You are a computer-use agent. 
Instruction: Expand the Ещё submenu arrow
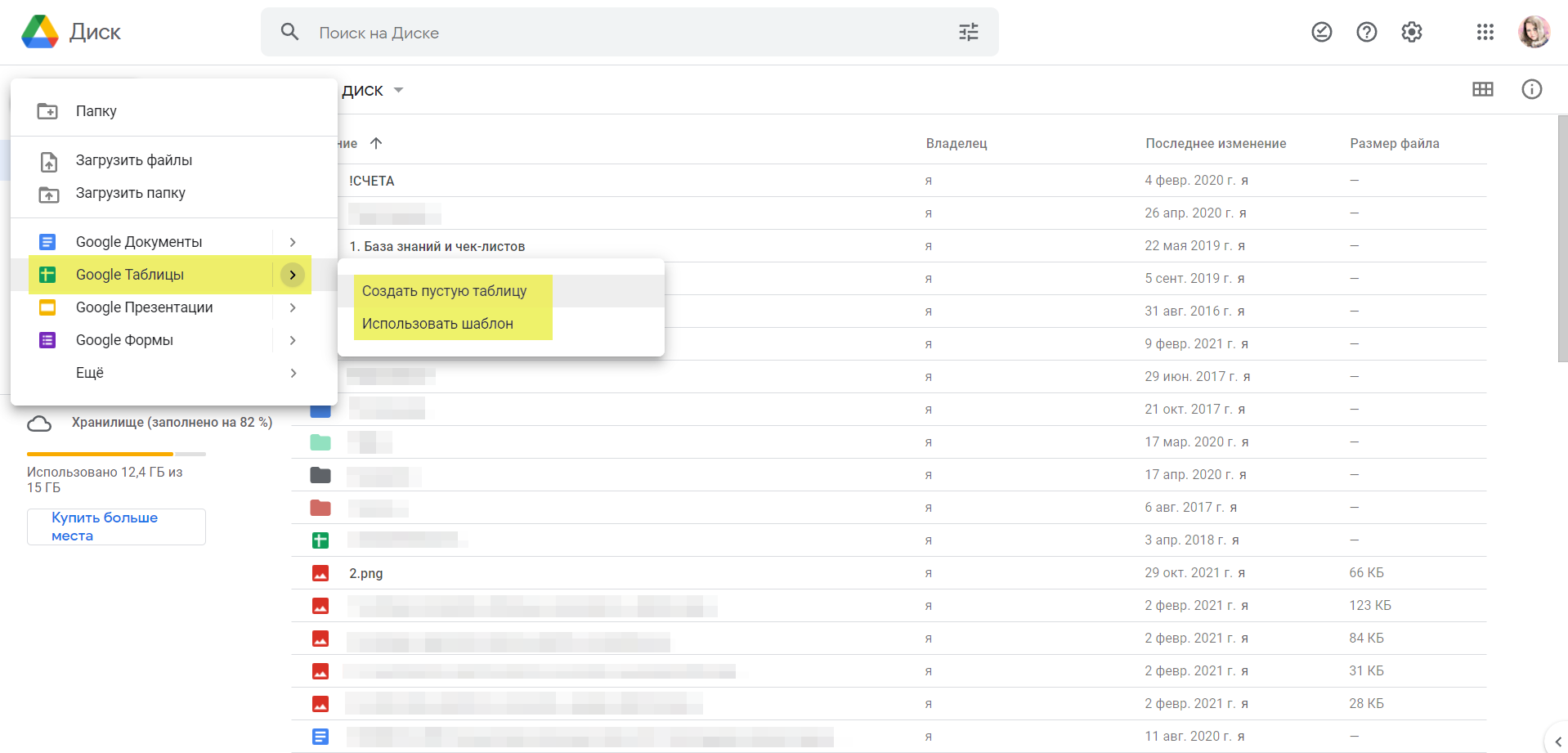click(293, 373)
